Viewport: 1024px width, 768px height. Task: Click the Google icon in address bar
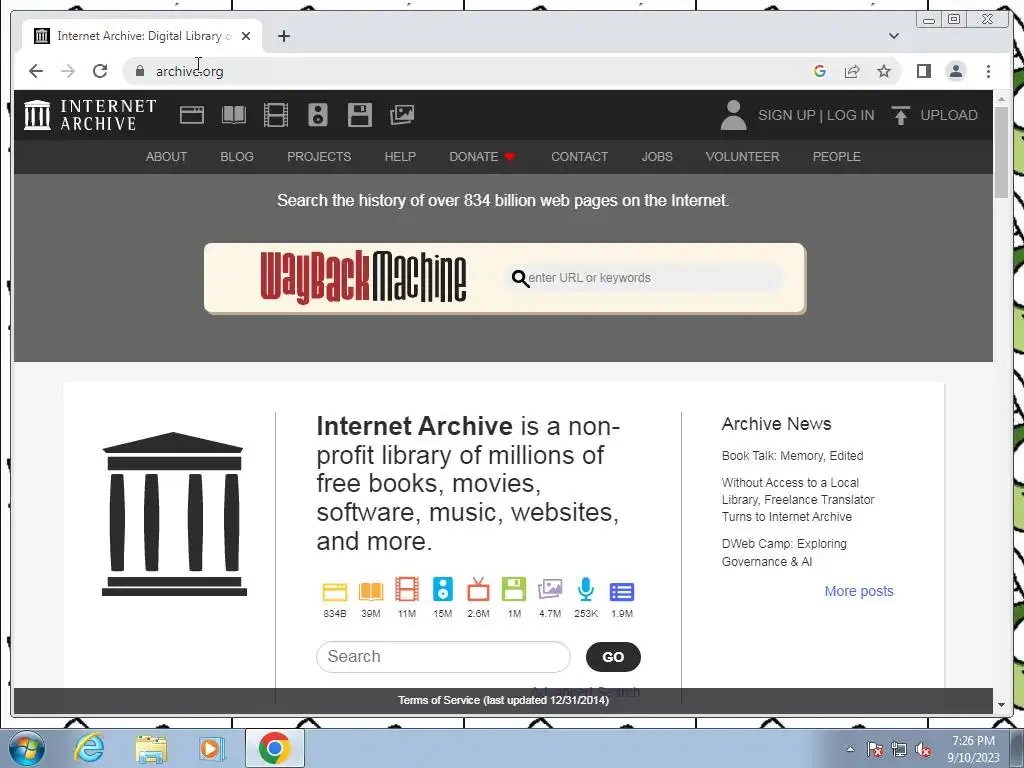click(x=820, y=71)
